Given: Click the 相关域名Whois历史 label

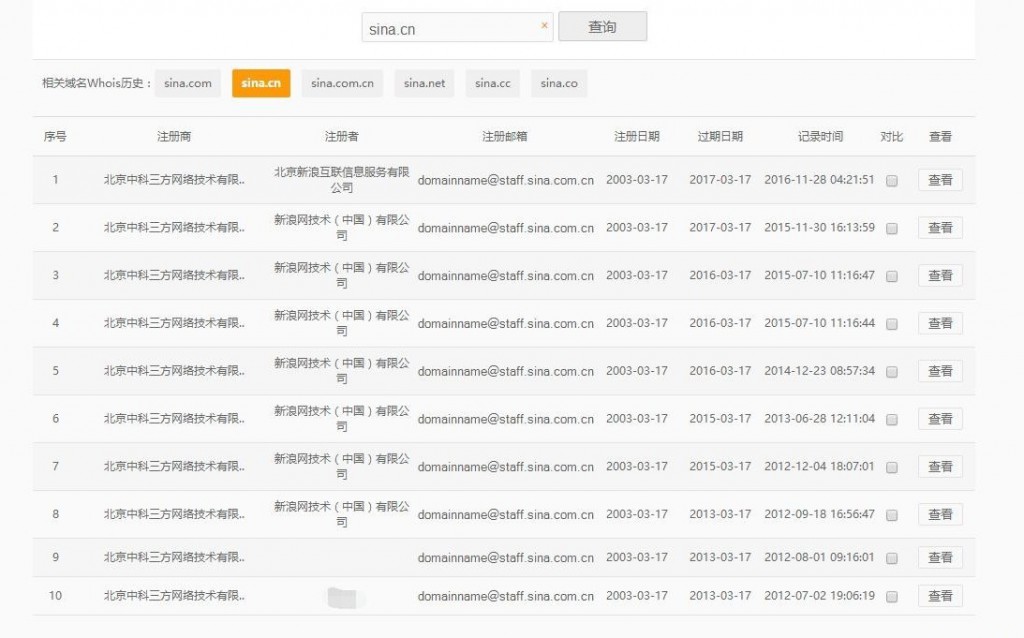Looking at the screenshot, I should coord(97,83).
